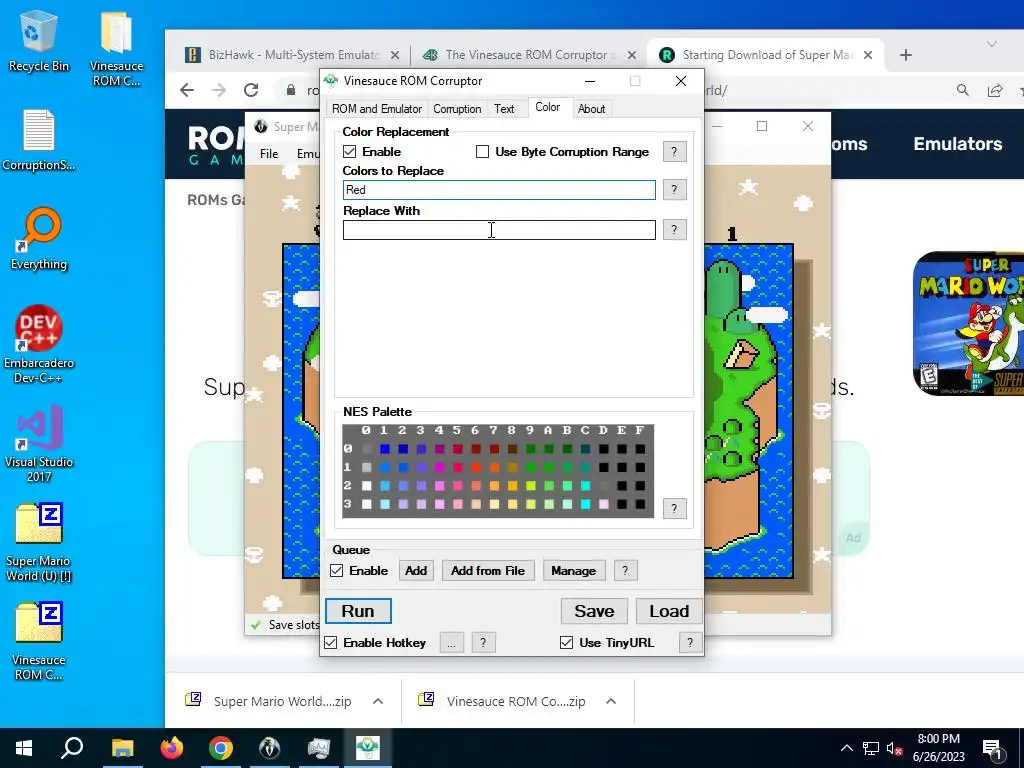
Task: Open help for Replace With field
Action: click(x=674, y=230)
